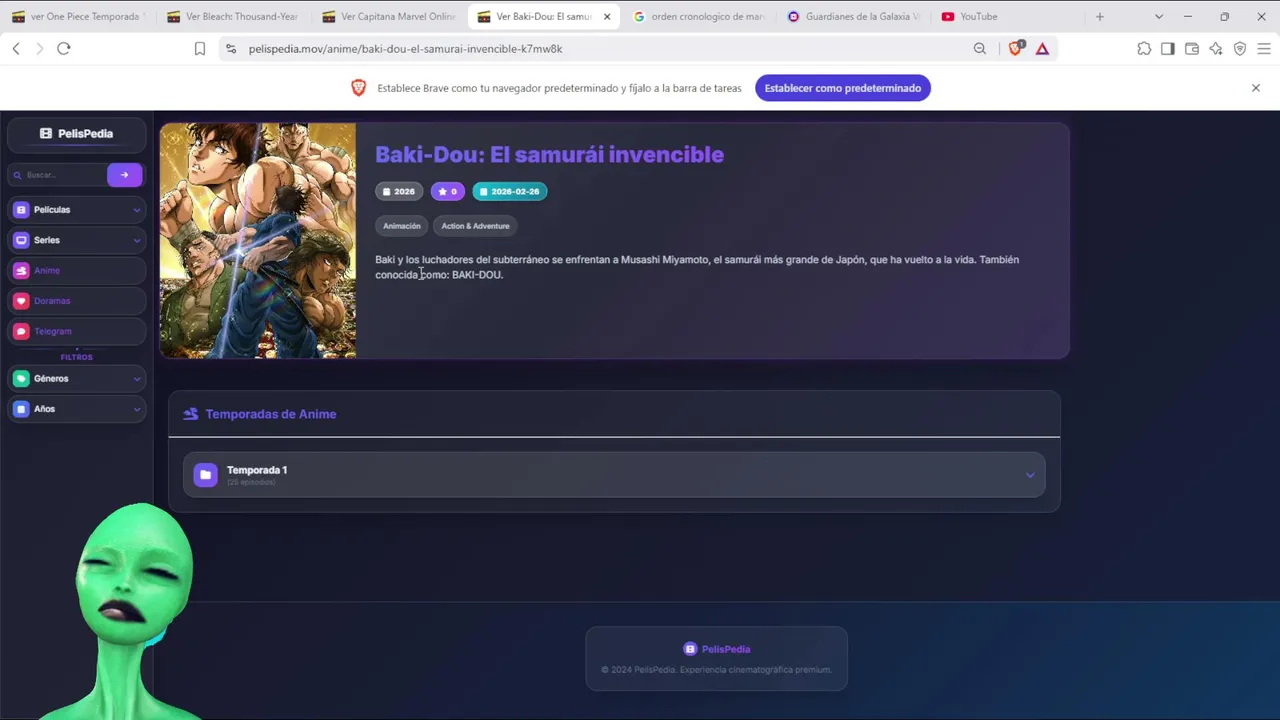
Task: Click the "Baki y los luchadores" description text
Action: coord(697,267)
